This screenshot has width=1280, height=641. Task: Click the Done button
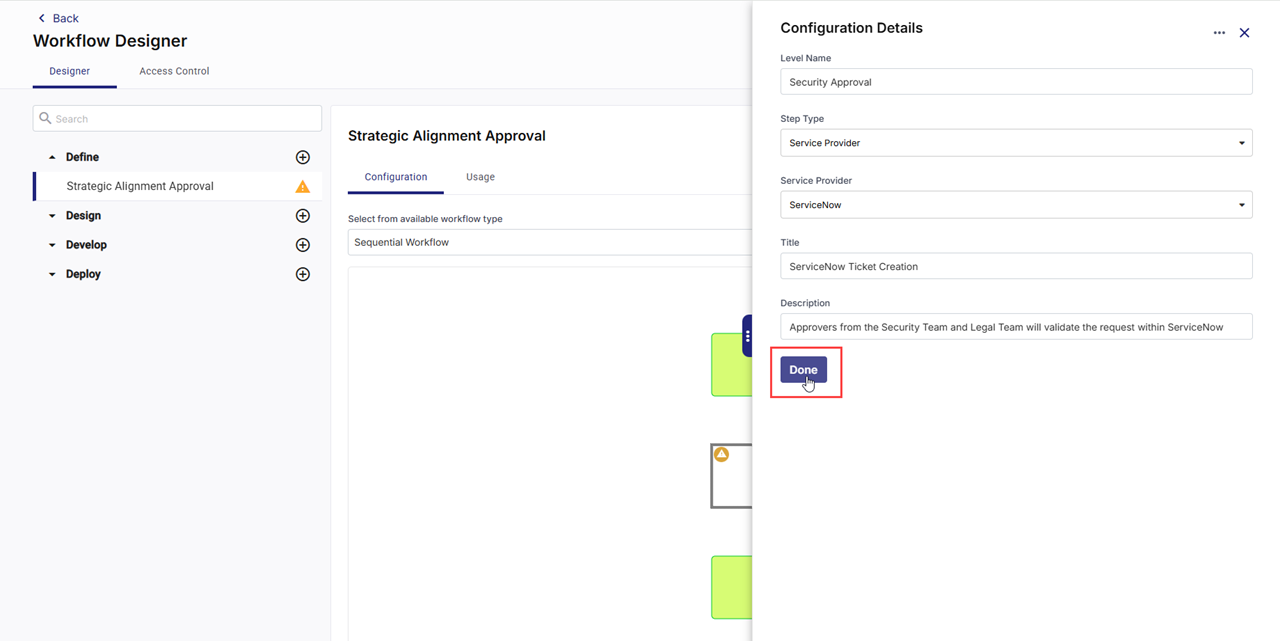(803, 370)
